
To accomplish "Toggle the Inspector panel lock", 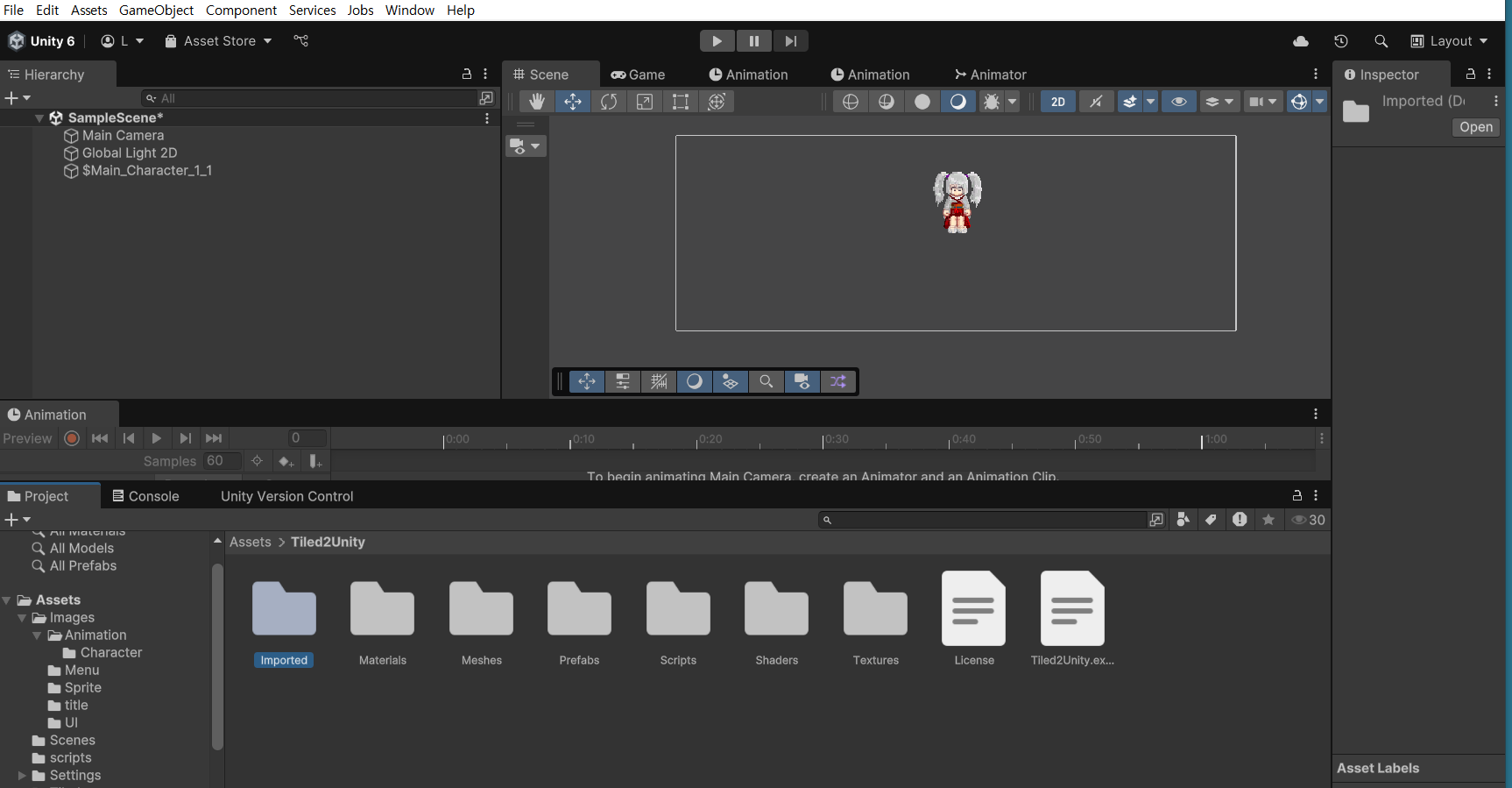I will pyautogui.click(x=1471, y=75).
